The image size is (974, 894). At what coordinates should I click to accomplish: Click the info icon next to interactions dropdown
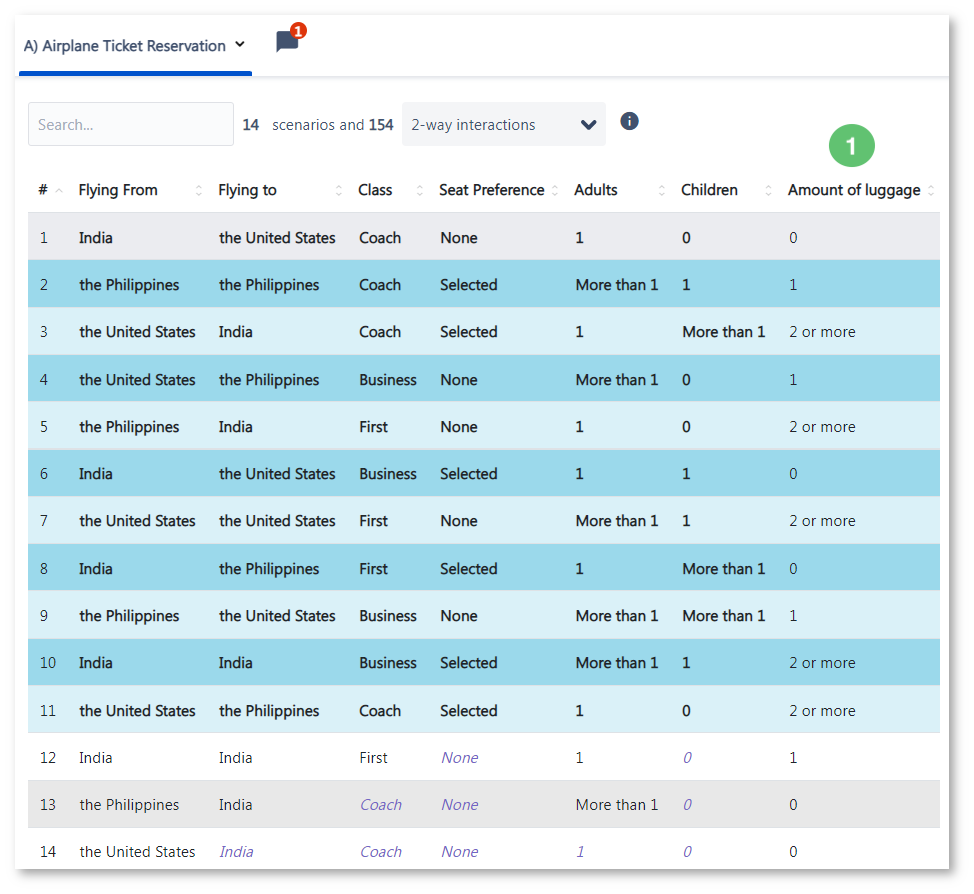(x=629, y=121)
